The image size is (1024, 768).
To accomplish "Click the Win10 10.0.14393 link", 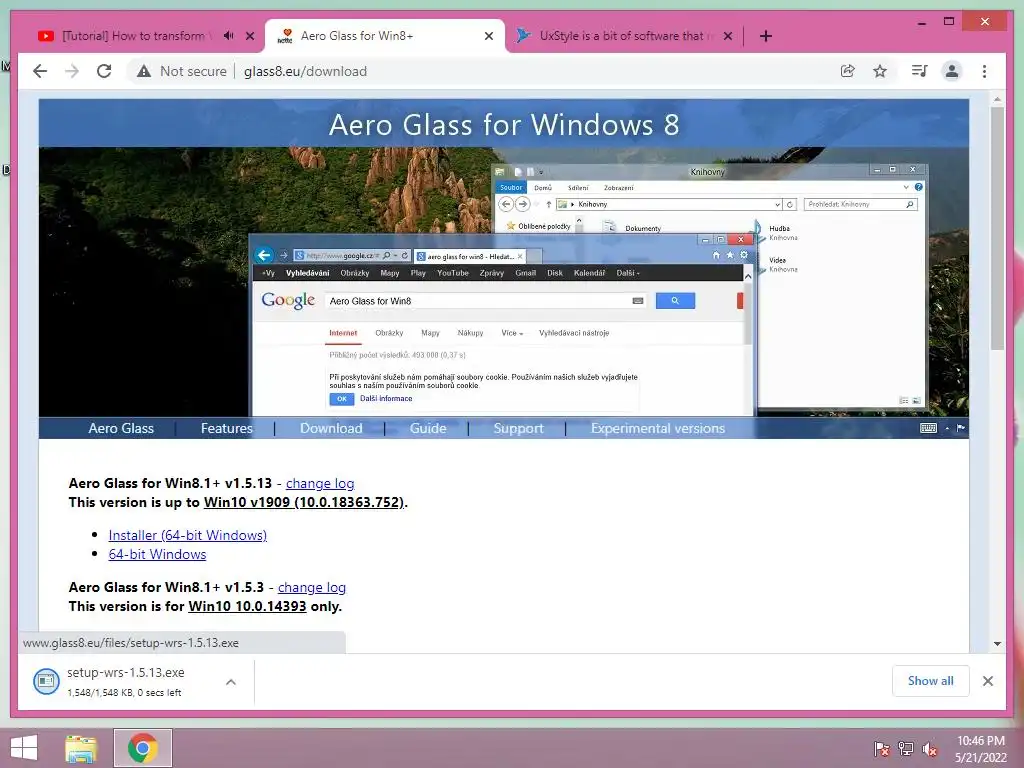I will [x=247, y=606].
